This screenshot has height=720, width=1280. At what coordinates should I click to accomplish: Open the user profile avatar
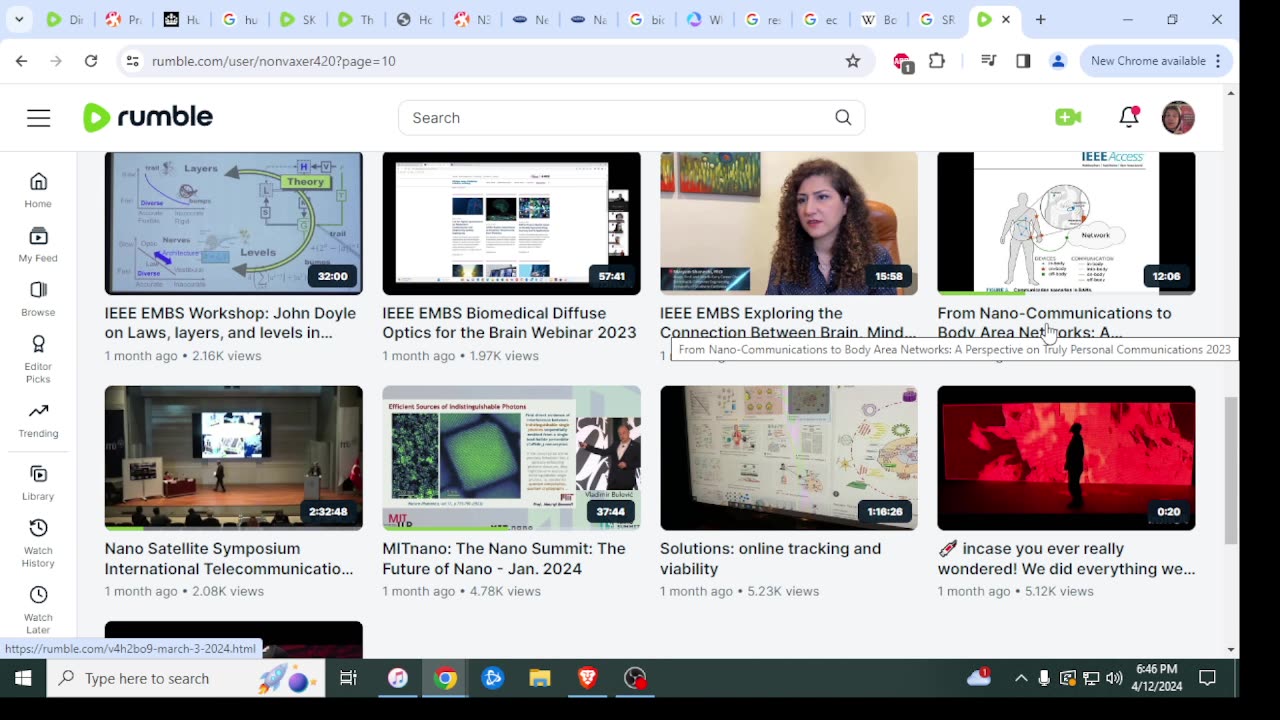click(x=1178, y=117)
